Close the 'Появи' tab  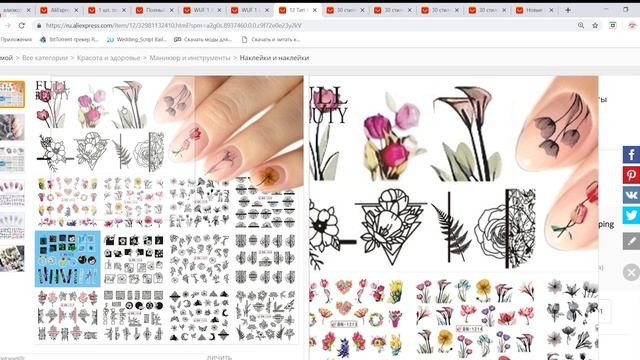(171, 10)
